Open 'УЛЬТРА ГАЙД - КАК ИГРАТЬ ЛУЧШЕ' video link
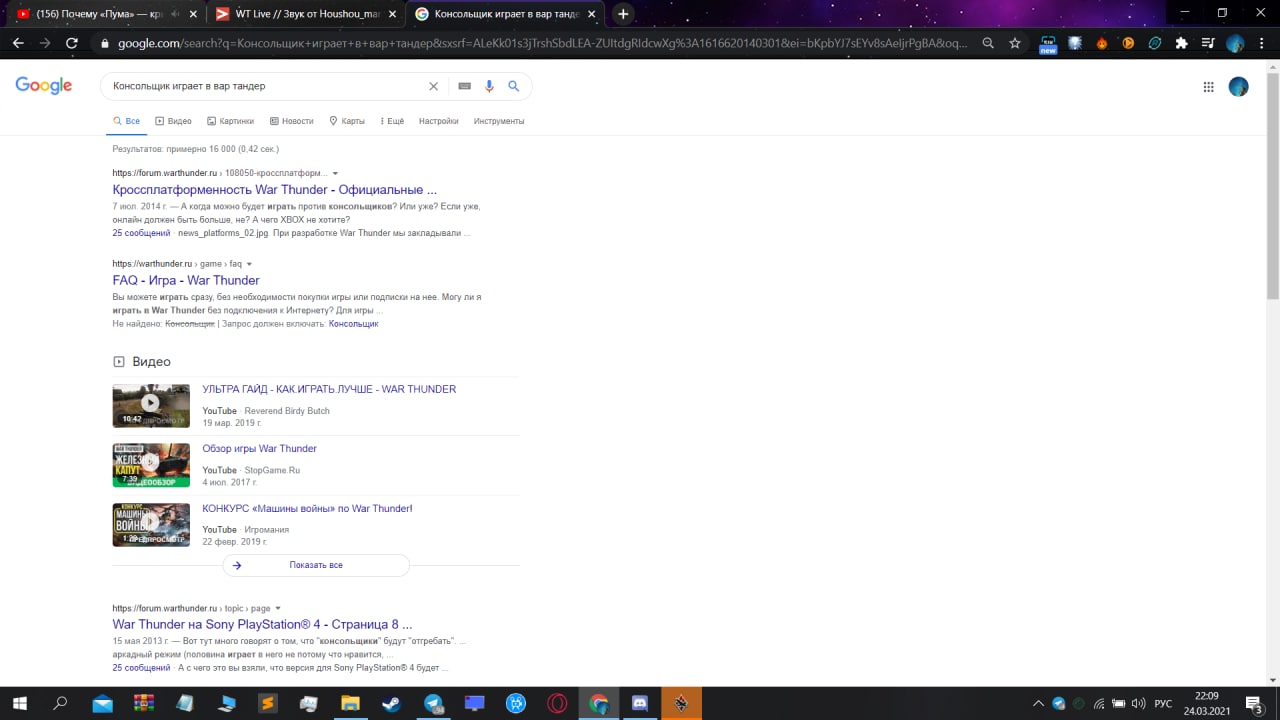The image size is (1280, 720). tap(329, 389)
